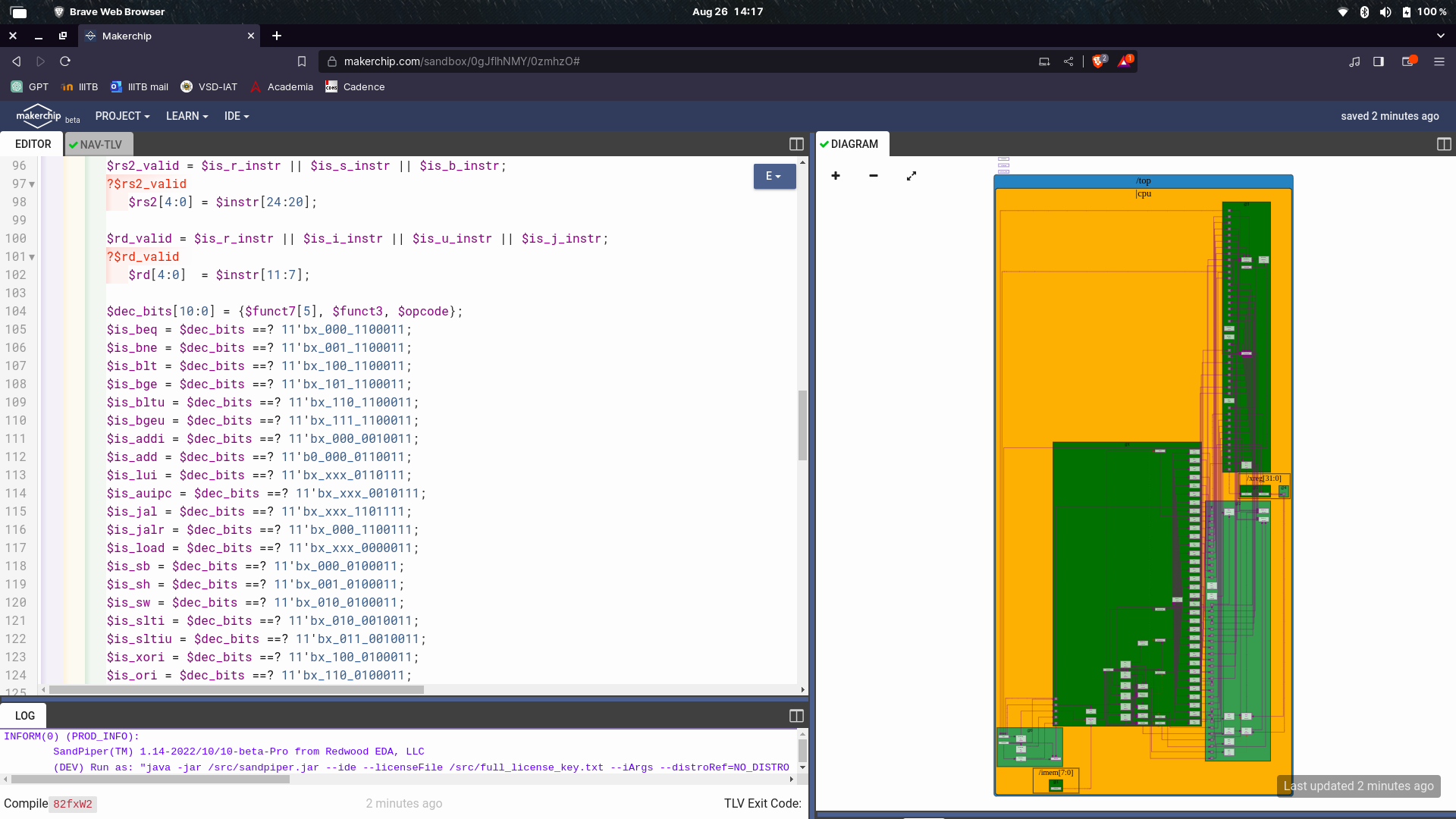Open Brave Rewards from the toolbar
The width and height of the screenshot is (1456, 819).
(x=1126, y=61)
